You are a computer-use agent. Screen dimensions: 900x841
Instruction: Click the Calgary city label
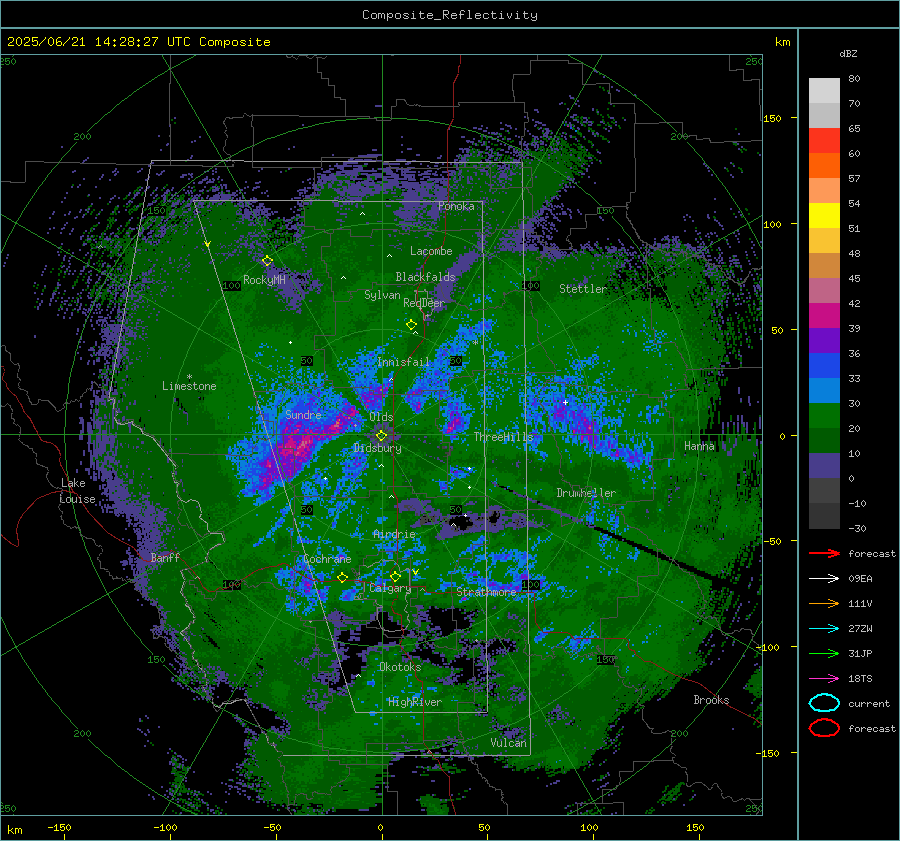390,588
